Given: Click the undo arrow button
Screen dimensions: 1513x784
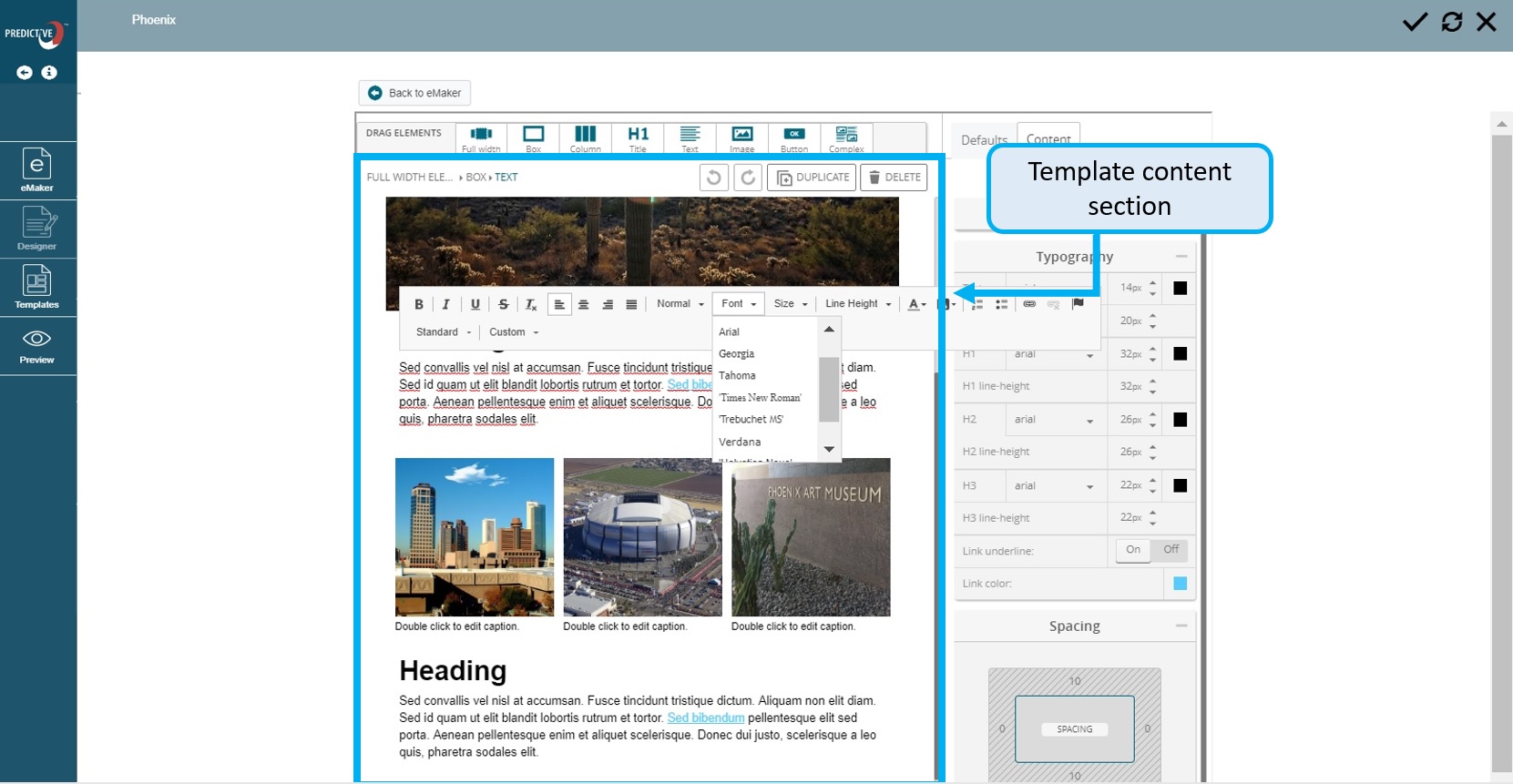Looking at the screenshot, I should pos(714,178).
